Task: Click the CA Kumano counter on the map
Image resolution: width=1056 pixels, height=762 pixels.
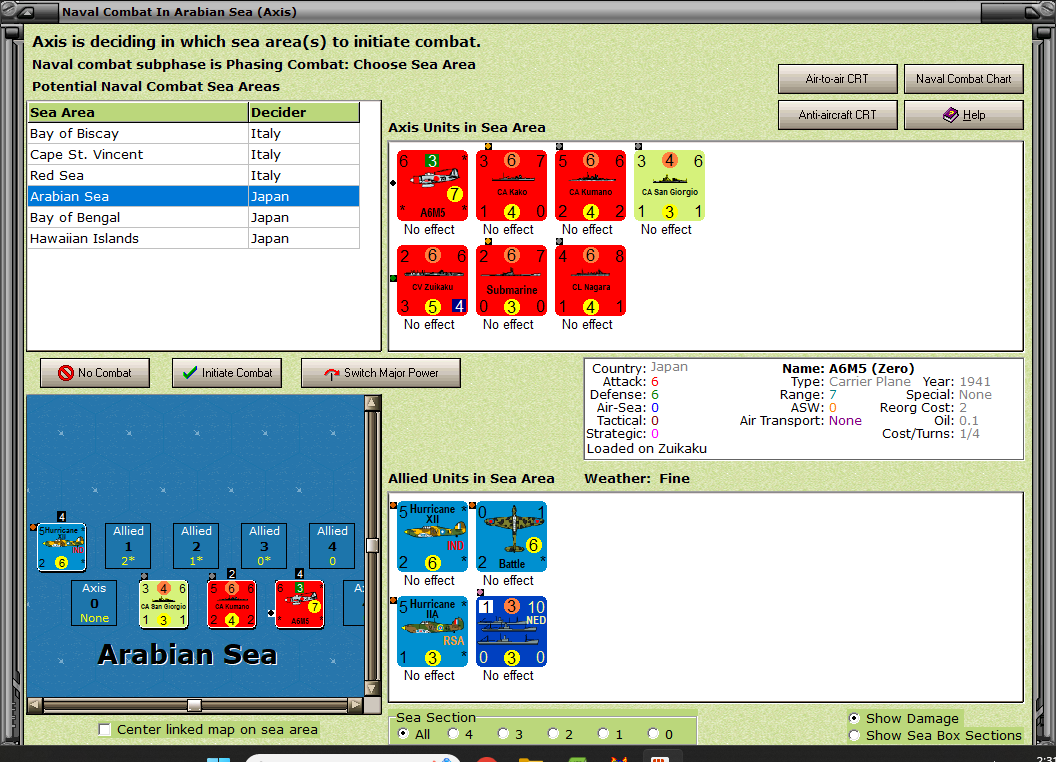Action: tap(232, 604)
